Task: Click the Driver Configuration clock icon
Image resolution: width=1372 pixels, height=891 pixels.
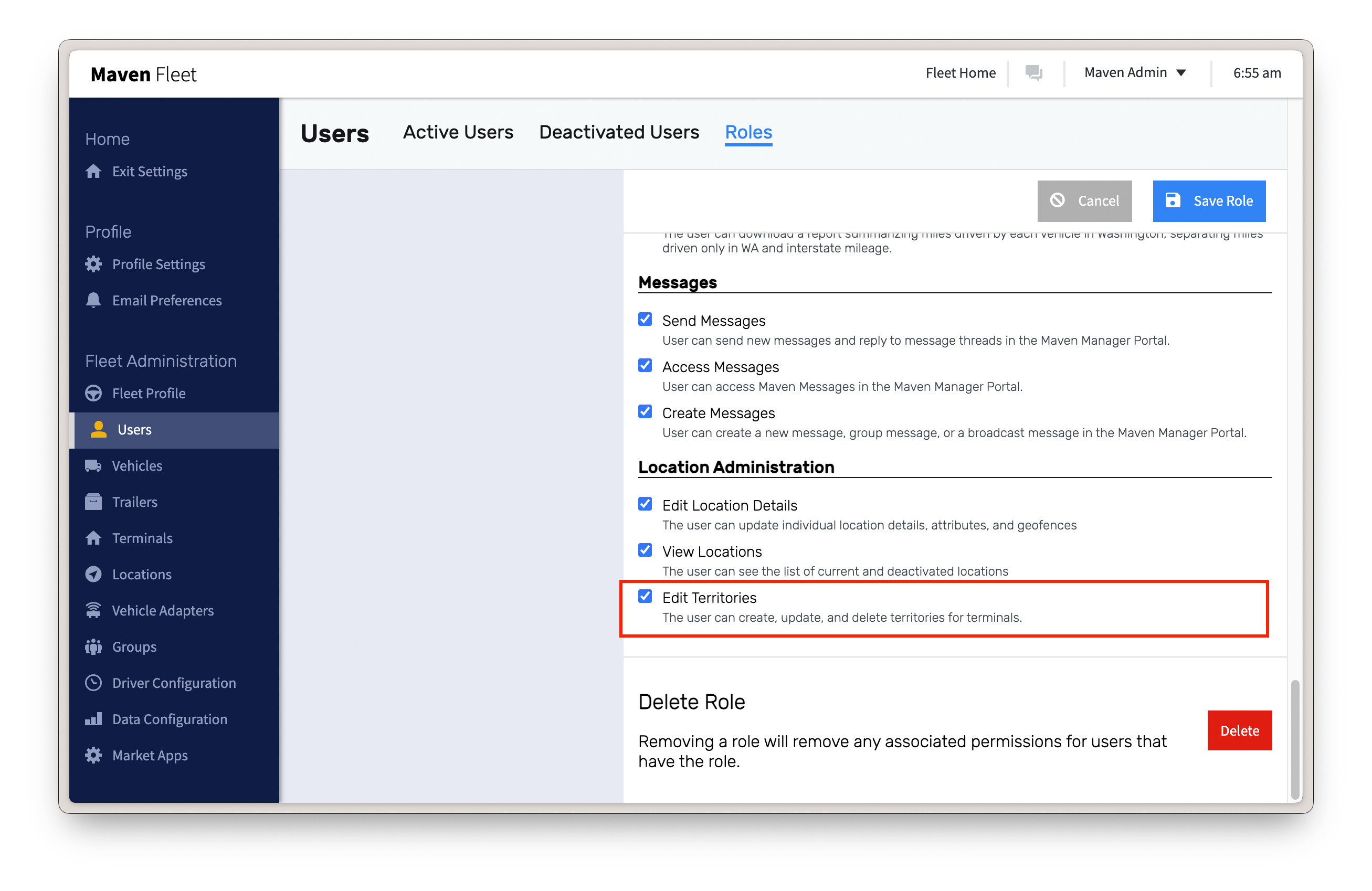Action: click(93, 683)
